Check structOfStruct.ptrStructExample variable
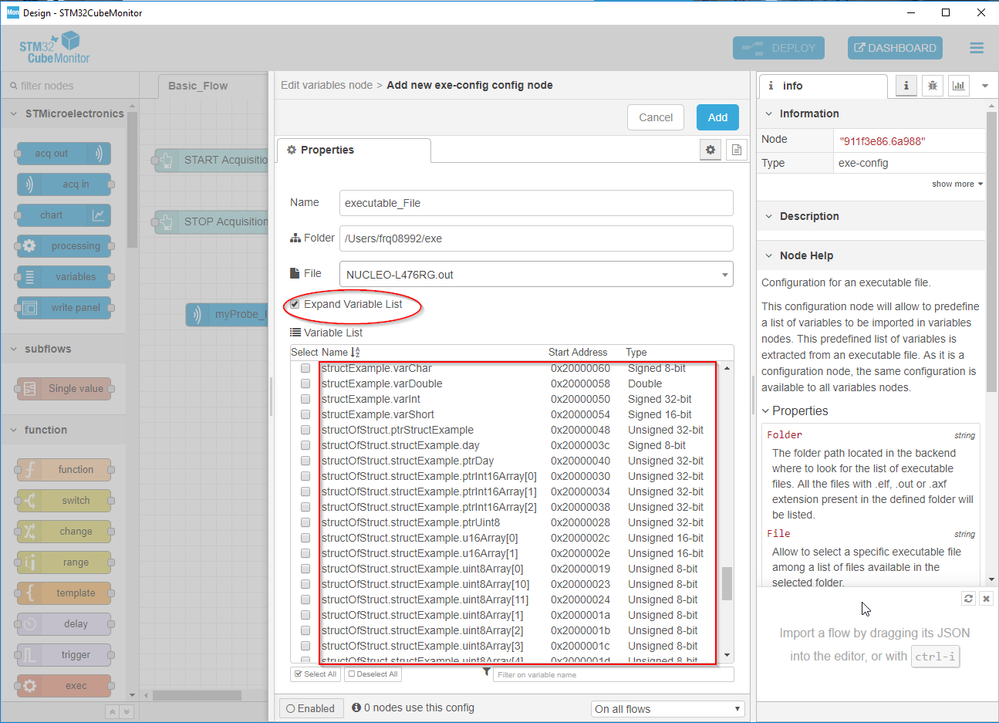 click(x=306, y=430)
